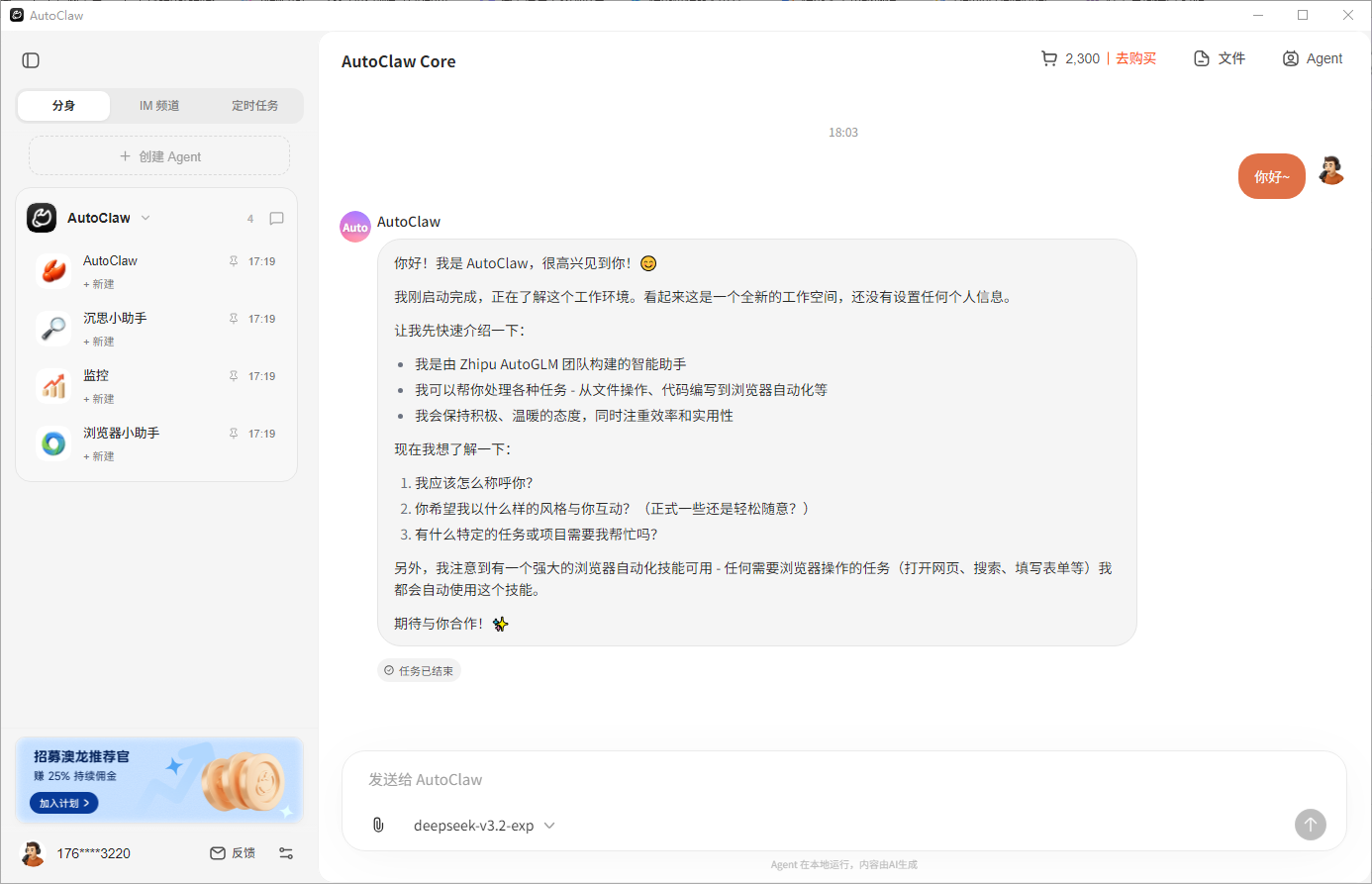The height and width of the screenshot is (884, 1372).
Task: Click 新建 under the AutoClaw agent
Action: click(x=99, y=284)
